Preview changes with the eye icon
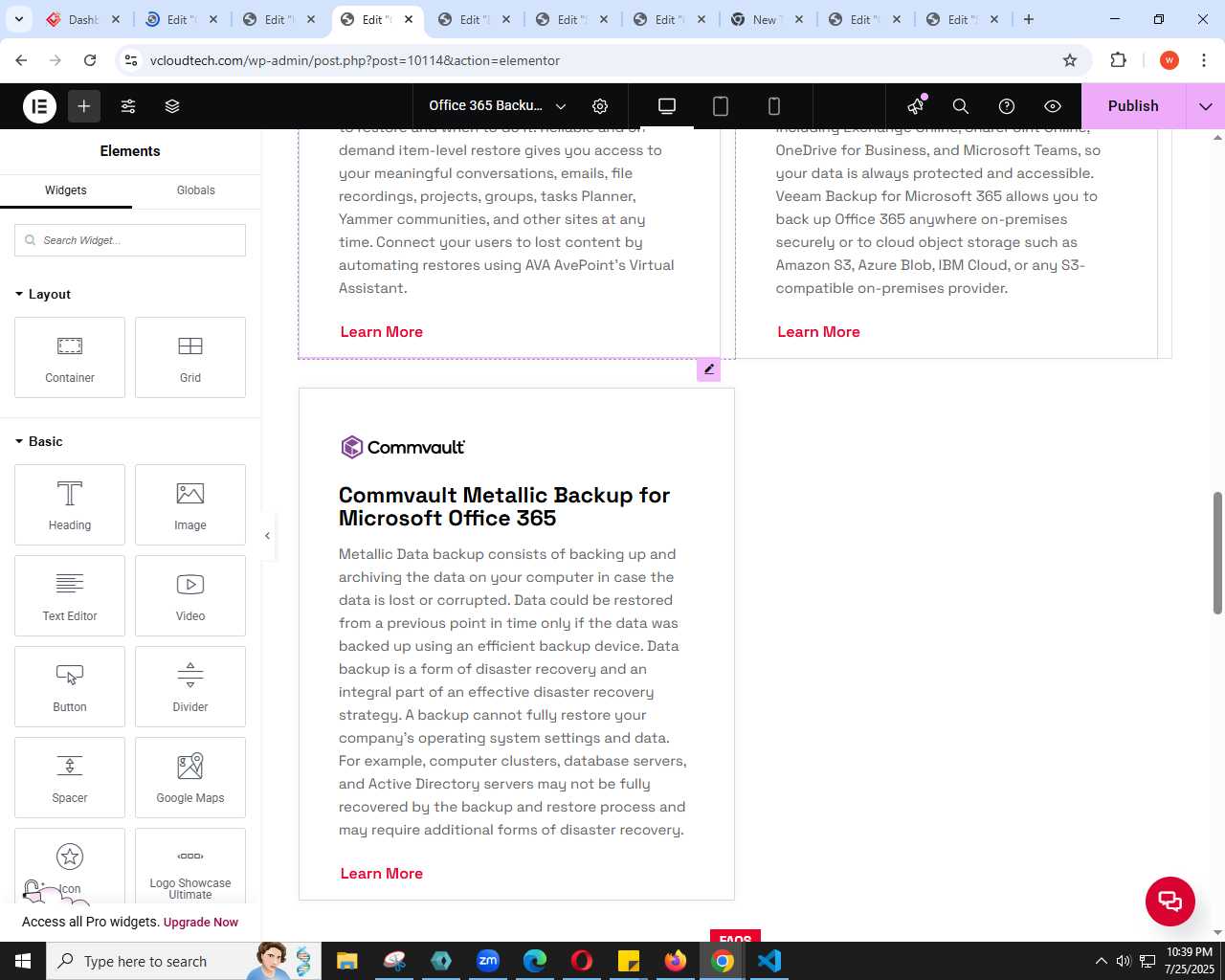 tap(1053, 106)
